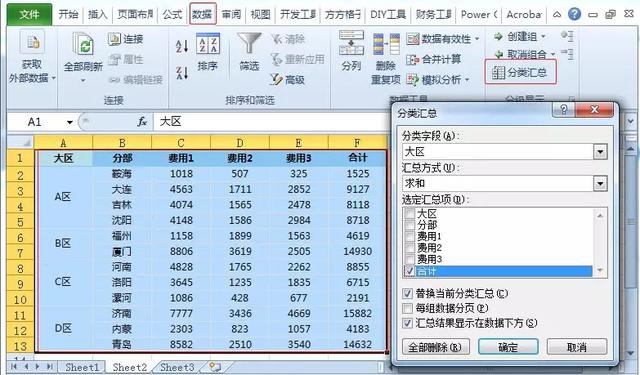This screenshot has width=640, height=375.
Task: Check the 分部 subtotal item
Action: click(x=409, y=225)
